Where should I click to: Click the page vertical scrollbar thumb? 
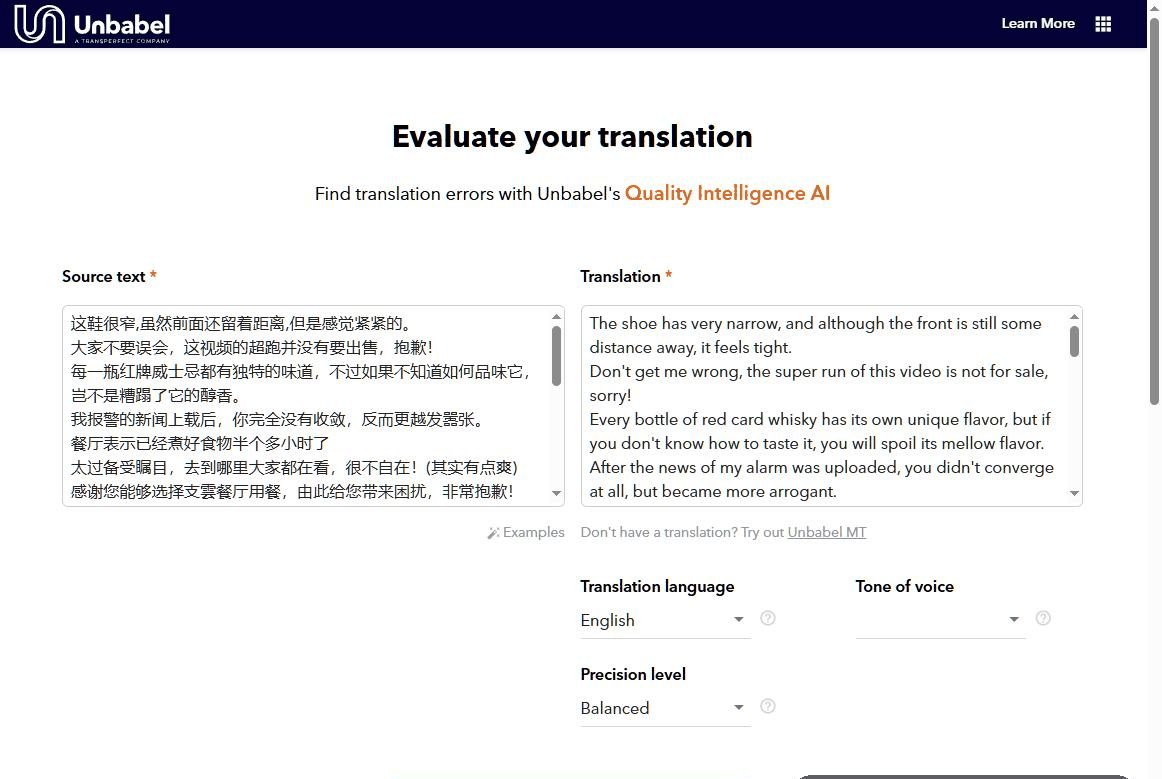[x=1154, y=211]
